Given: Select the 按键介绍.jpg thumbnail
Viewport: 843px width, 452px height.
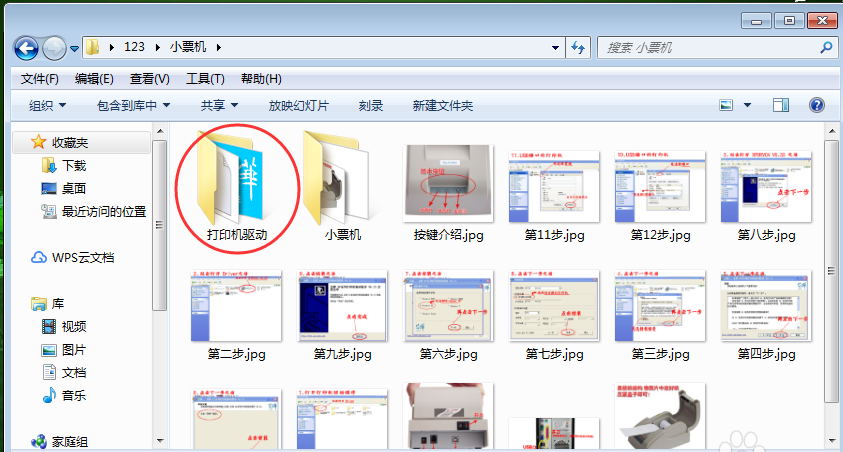Looking at the screenshot, I should [449, 181].
